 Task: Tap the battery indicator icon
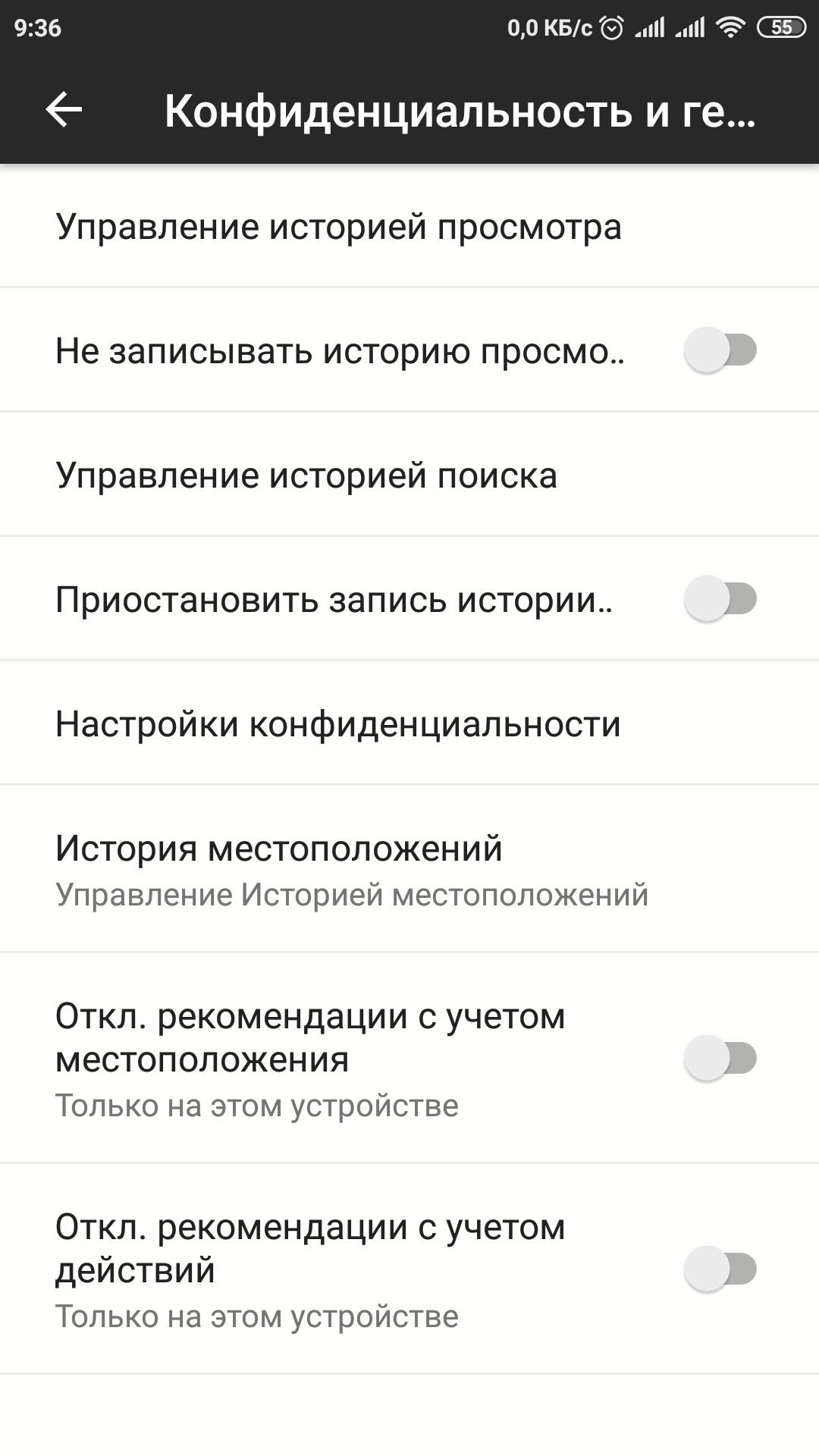[x=781, y=28]
